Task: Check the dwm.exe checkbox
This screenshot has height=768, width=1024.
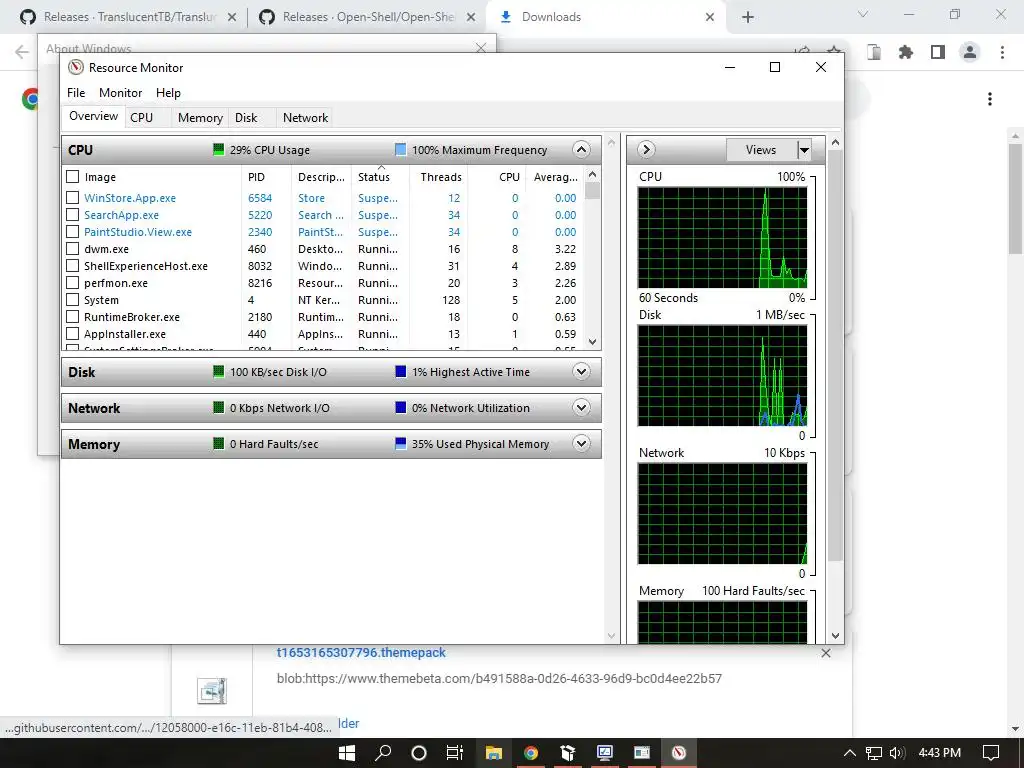Action: tap(72, 249)
